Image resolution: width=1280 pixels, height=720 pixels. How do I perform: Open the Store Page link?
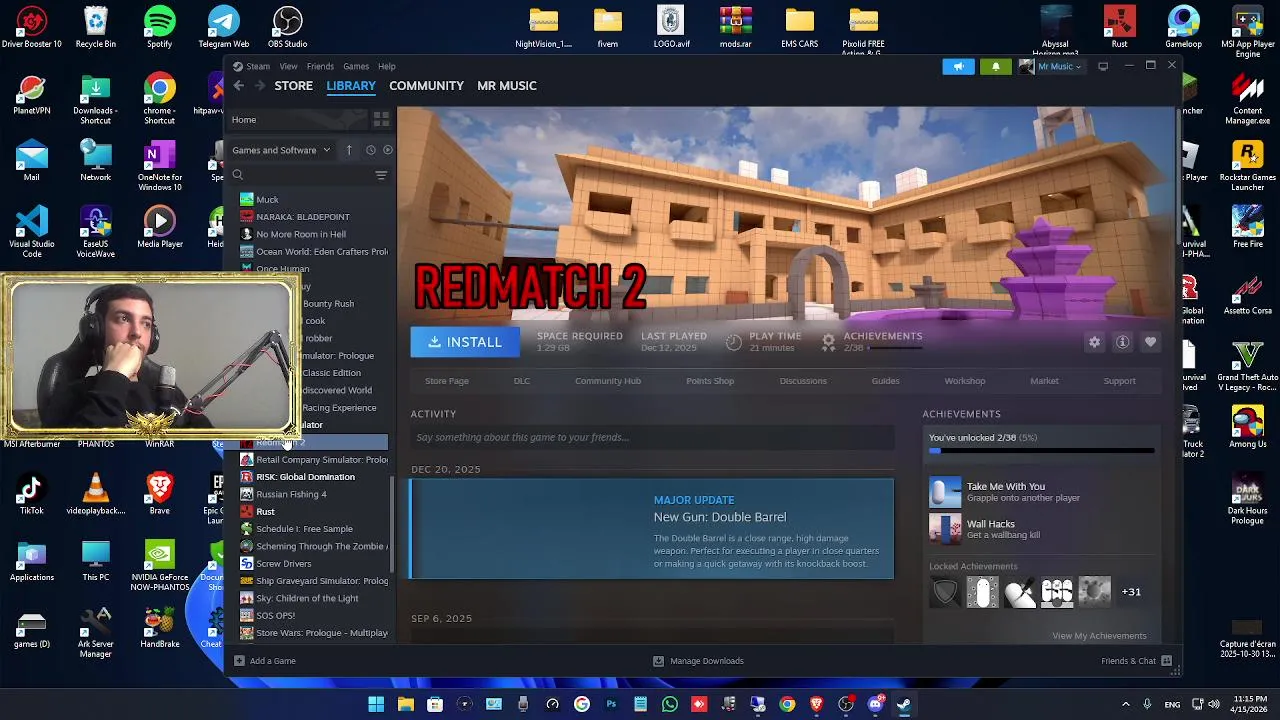pyautogui.click(x=447, y=381)
